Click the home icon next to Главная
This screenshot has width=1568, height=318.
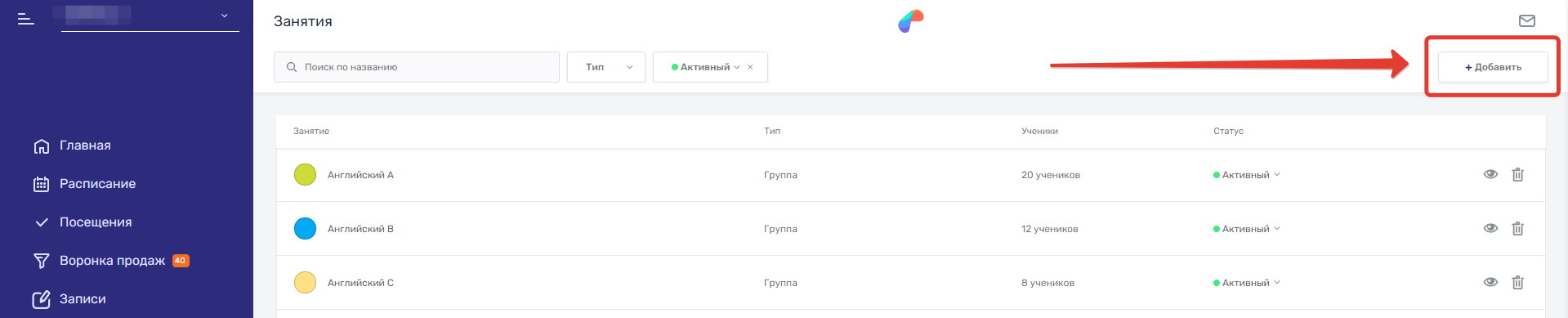(42, 146)
